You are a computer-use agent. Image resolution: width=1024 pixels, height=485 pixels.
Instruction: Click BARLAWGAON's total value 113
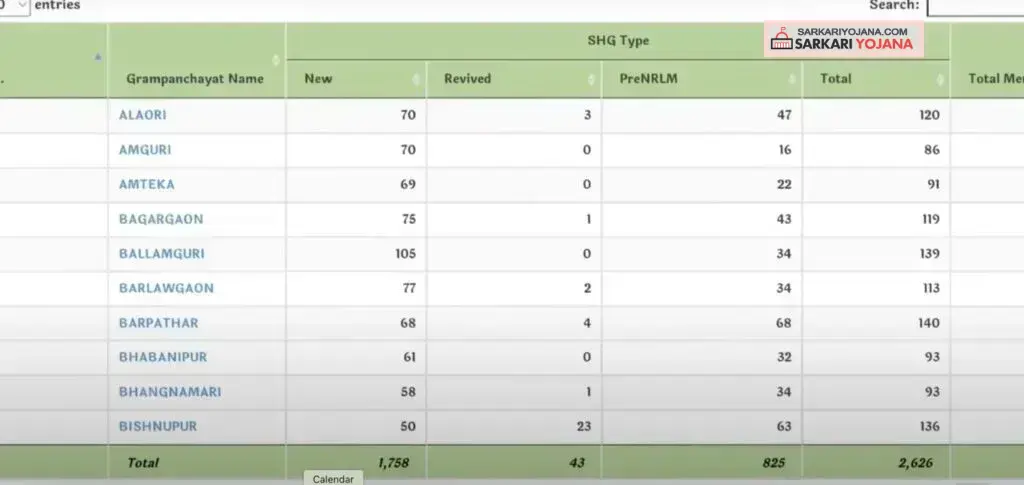pyautogui.click(x=930, y=288)
